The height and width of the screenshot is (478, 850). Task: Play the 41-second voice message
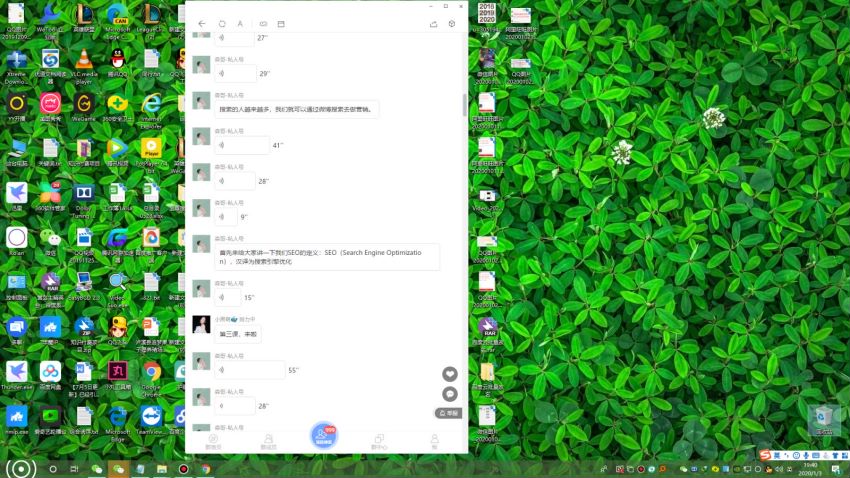[x=241, y=145]
